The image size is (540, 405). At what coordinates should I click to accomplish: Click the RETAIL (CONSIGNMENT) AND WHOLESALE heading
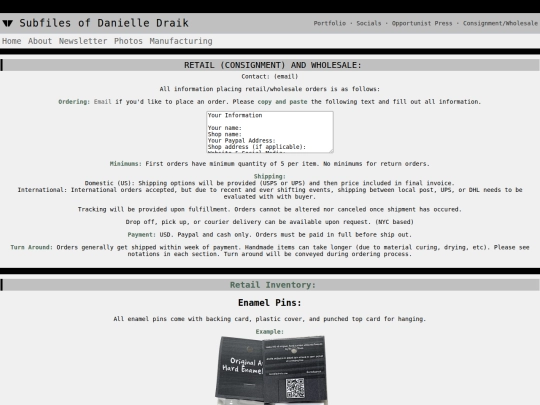click(x=272, y=65)
